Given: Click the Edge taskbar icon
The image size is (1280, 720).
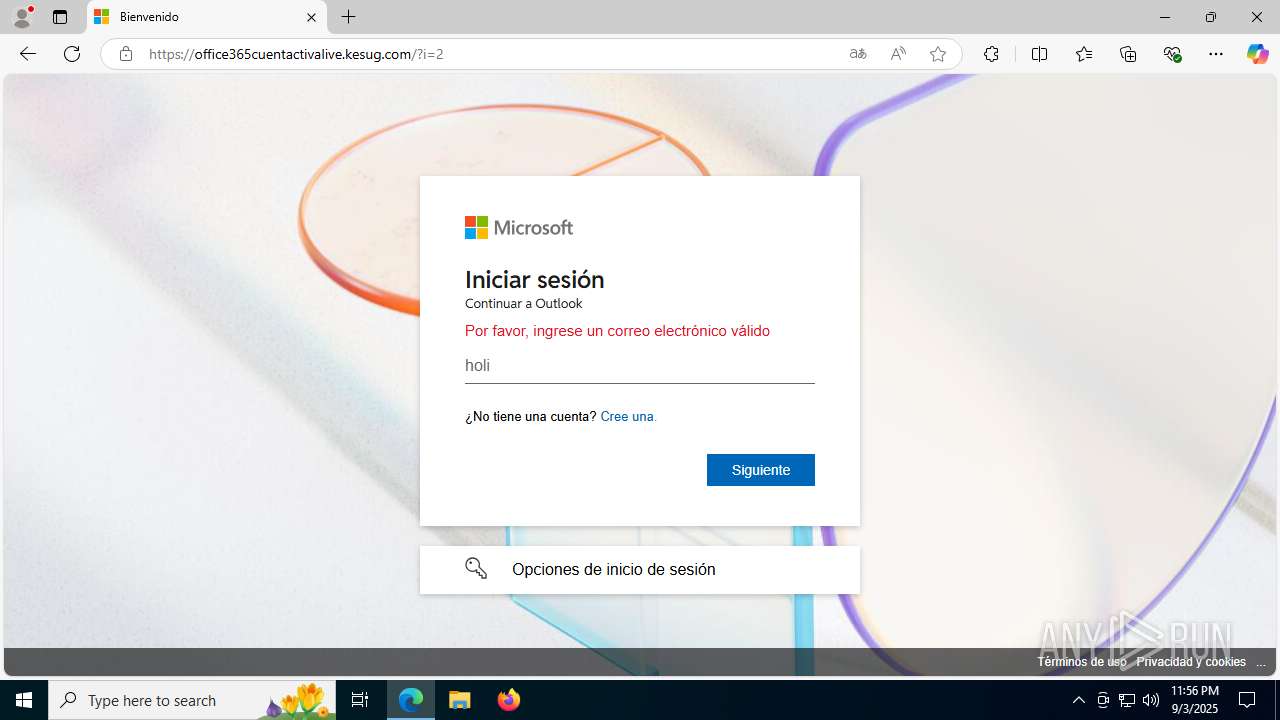Looking at the screenshot, I should (x=411, y=700).
